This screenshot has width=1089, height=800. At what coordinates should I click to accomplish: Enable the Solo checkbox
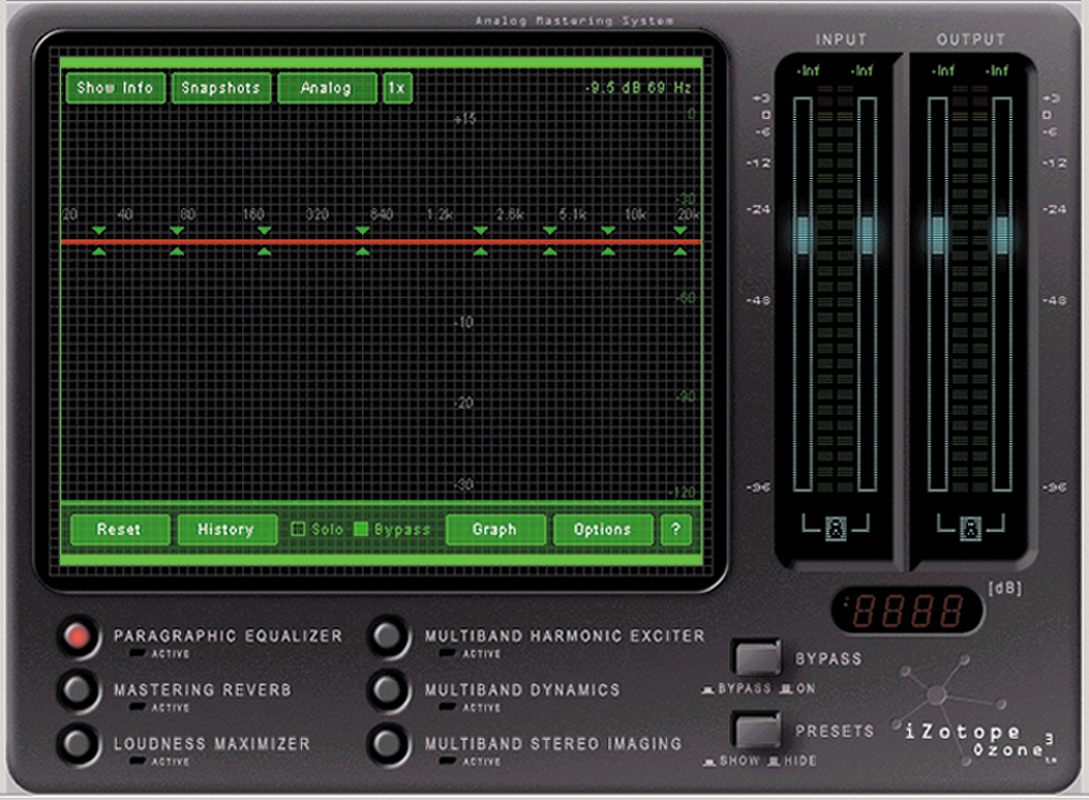tap(298, 529)
